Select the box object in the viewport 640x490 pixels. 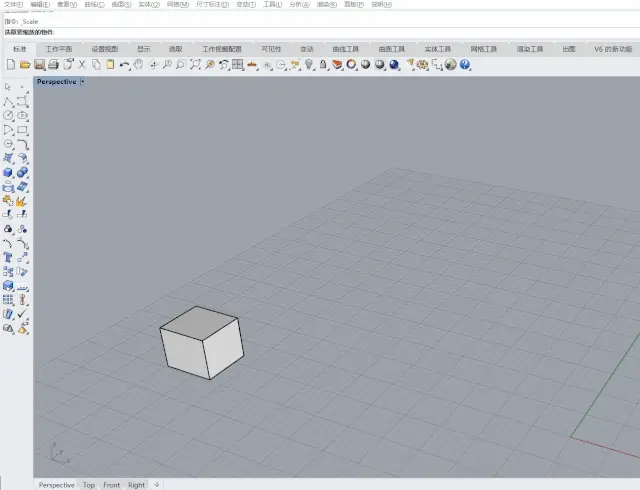(x=202, y=343)
